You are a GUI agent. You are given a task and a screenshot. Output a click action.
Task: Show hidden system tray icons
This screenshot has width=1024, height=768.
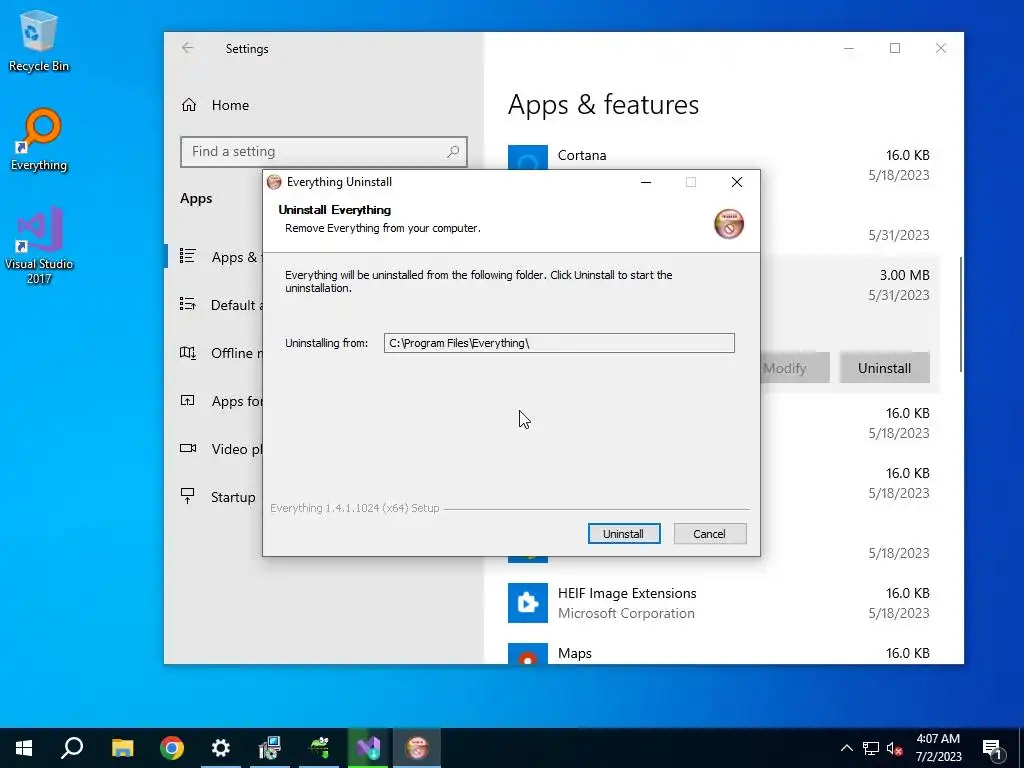tap(846, 748)
